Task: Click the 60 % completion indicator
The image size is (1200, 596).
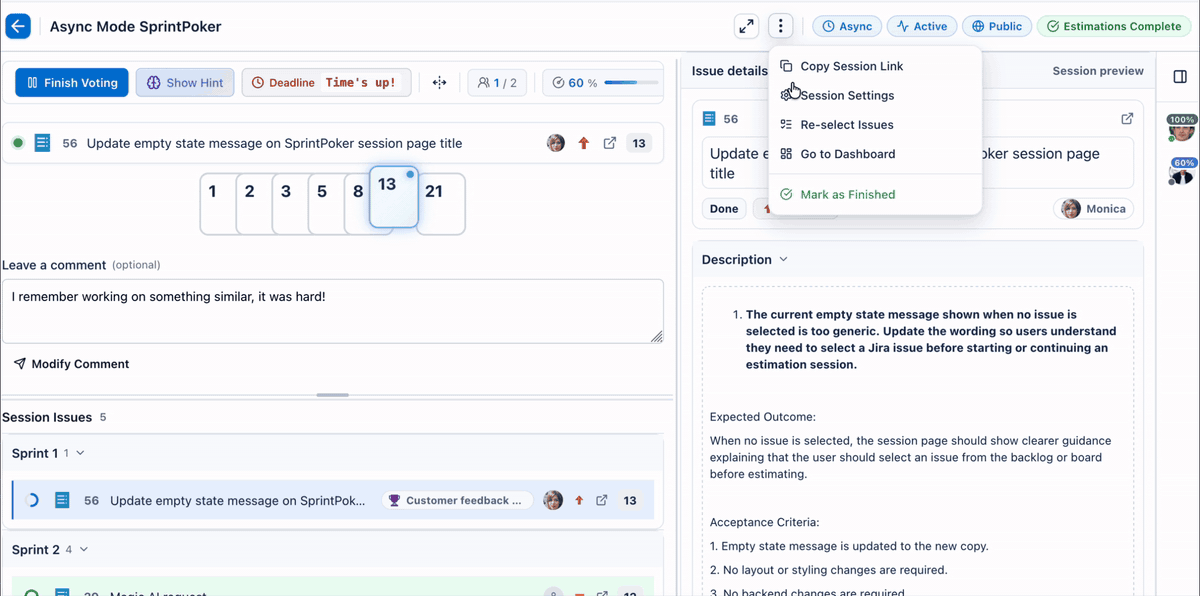Action: click(575, 83)
